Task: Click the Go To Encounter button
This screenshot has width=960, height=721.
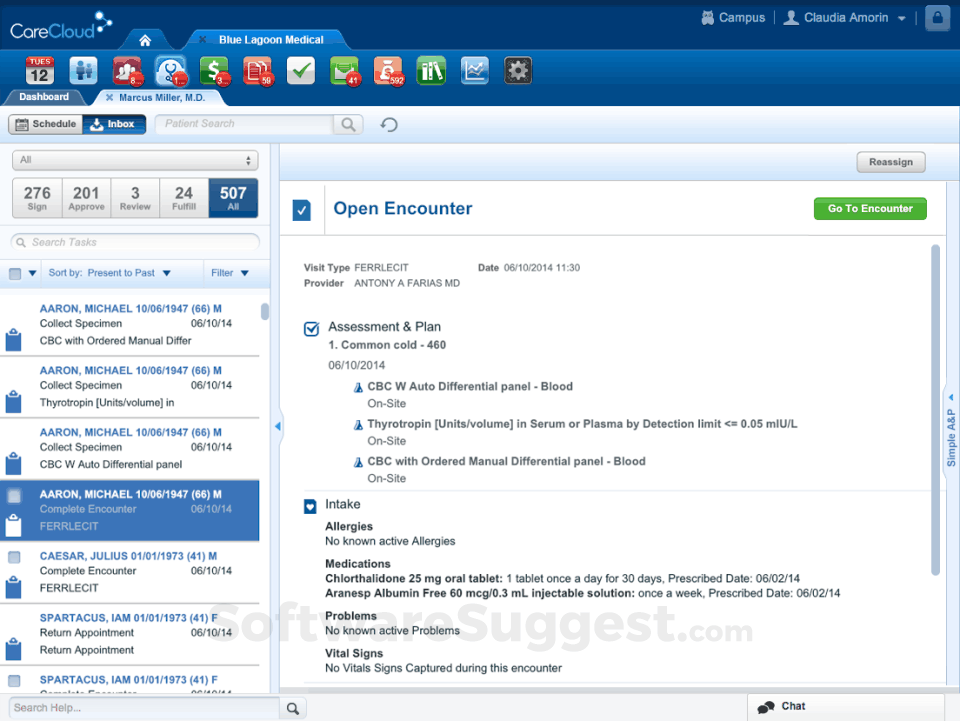Action: [x=870, y=209]
